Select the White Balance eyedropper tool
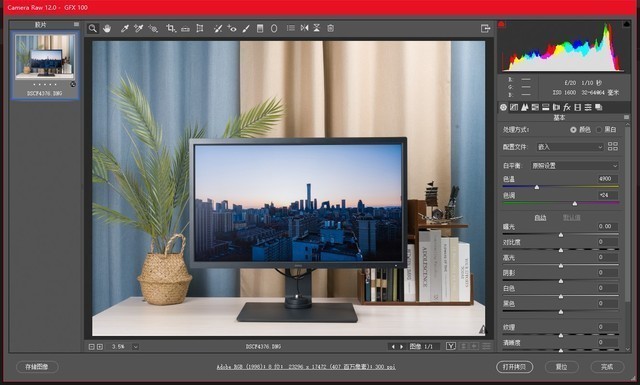This screenshot has width=640, height=385. coord(125,28)
